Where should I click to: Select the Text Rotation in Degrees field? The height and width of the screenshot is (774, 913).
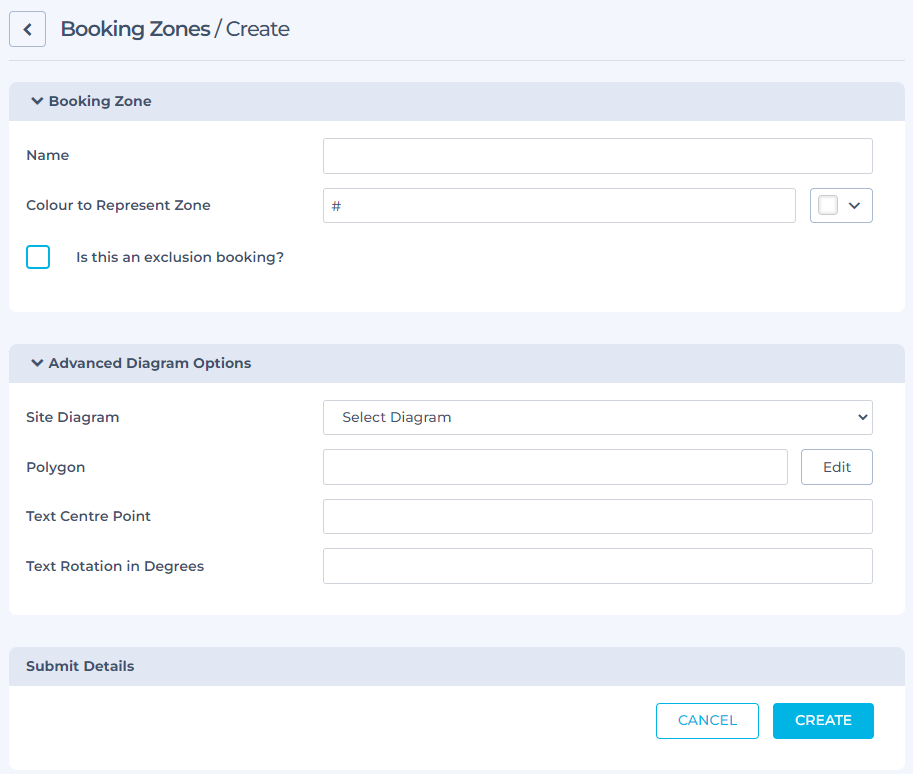597,566
